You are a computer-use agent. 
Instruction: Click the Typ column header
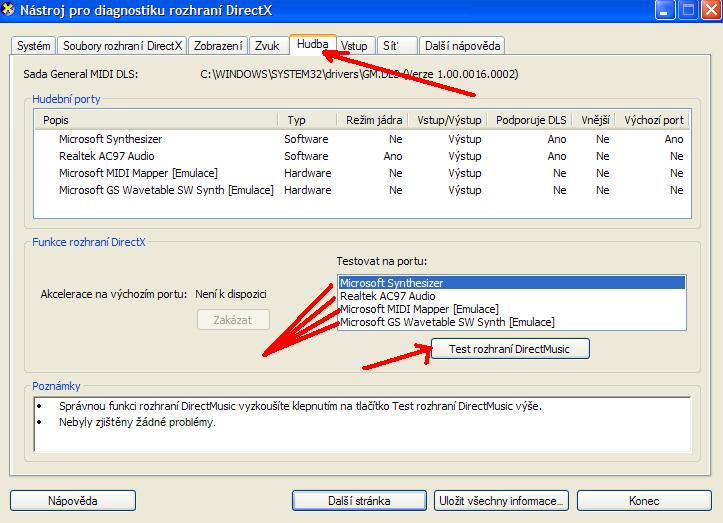tap(306, 120)
